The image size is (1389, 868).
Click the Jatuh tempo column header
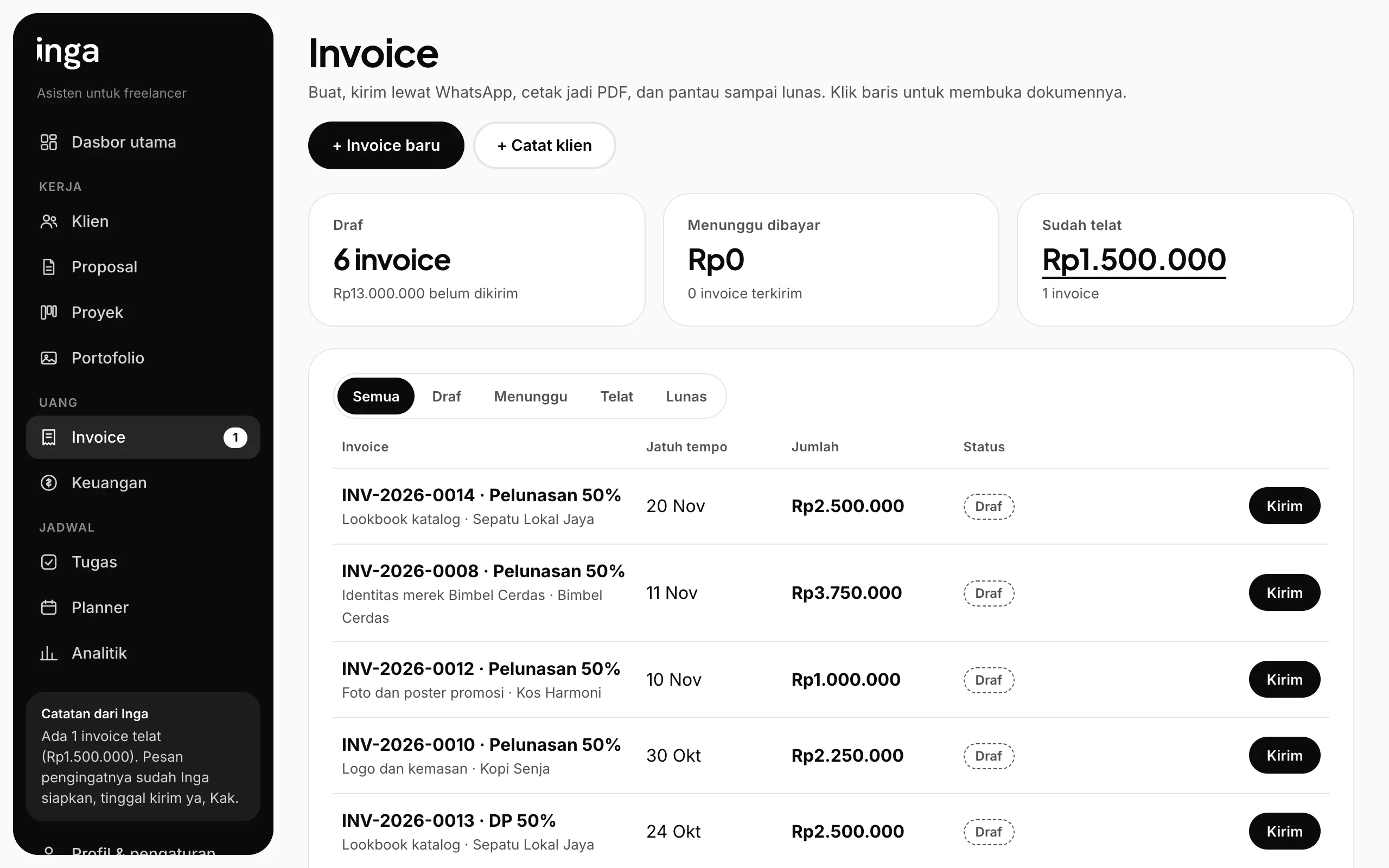point(686,446)
